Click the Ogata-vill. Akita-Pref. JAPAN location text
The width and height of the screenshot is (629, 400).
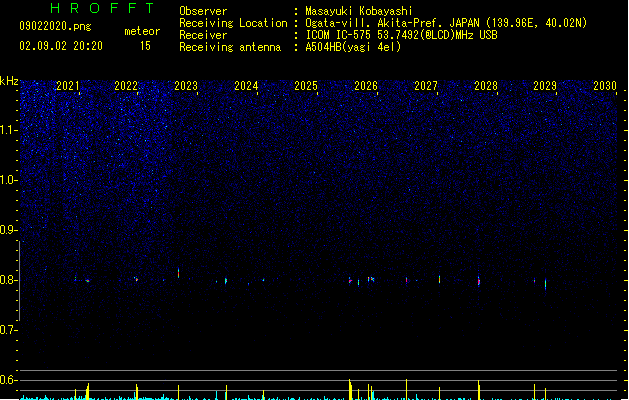pos(446,23)
